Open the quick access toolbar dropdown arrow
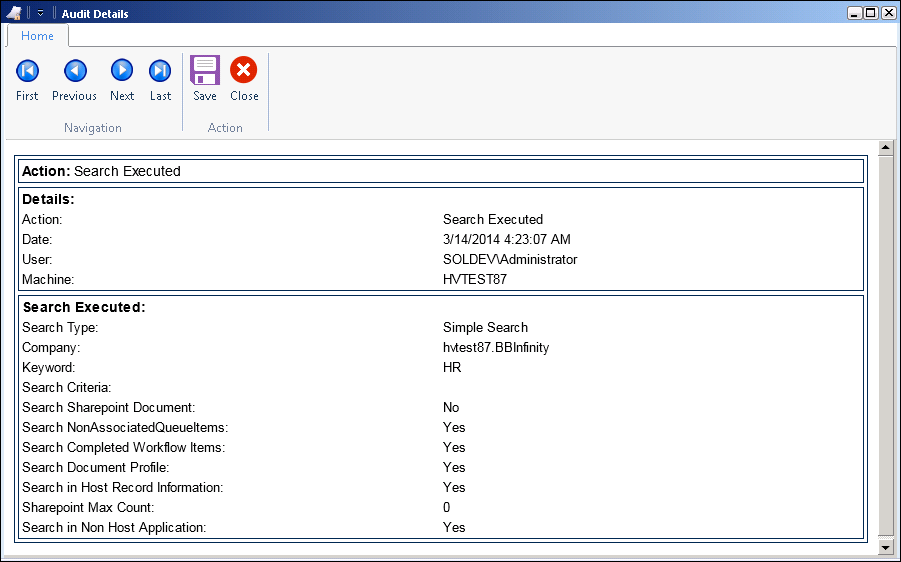 [40, 13]
